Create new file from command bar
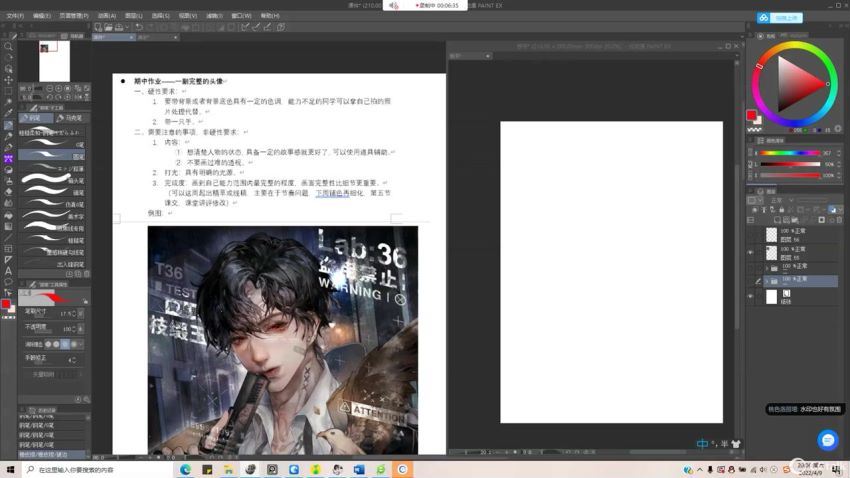Image resolution: width=850 pixels, height=478 pixels. pyautogui.click(x=98, y=27)
